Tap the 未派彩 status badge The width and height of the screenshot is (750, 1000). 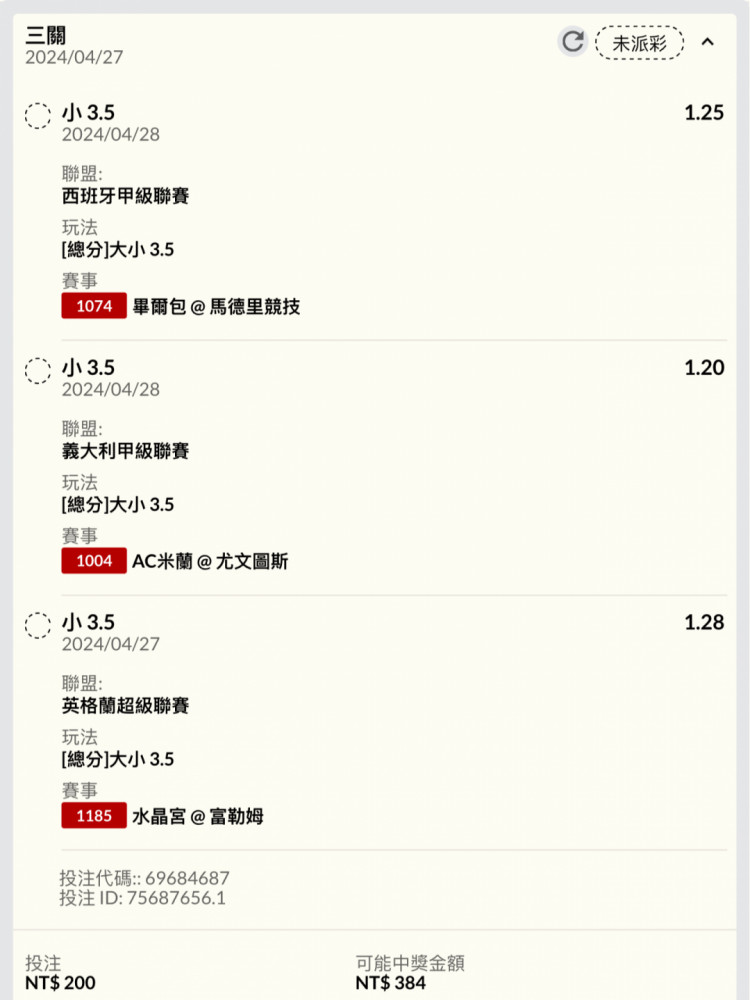coord(640,43)
